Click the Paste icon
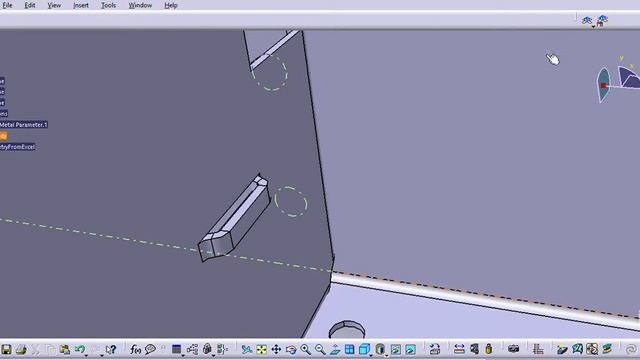This screenshot has height=360, width=640. click(x=64, y=349)
